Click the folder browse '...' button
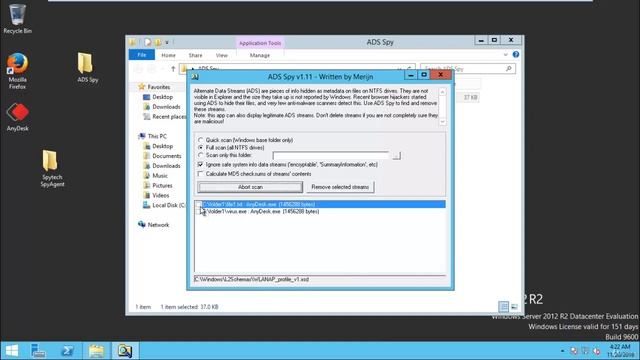The image size is (640, 360). [x=396, y=156]
